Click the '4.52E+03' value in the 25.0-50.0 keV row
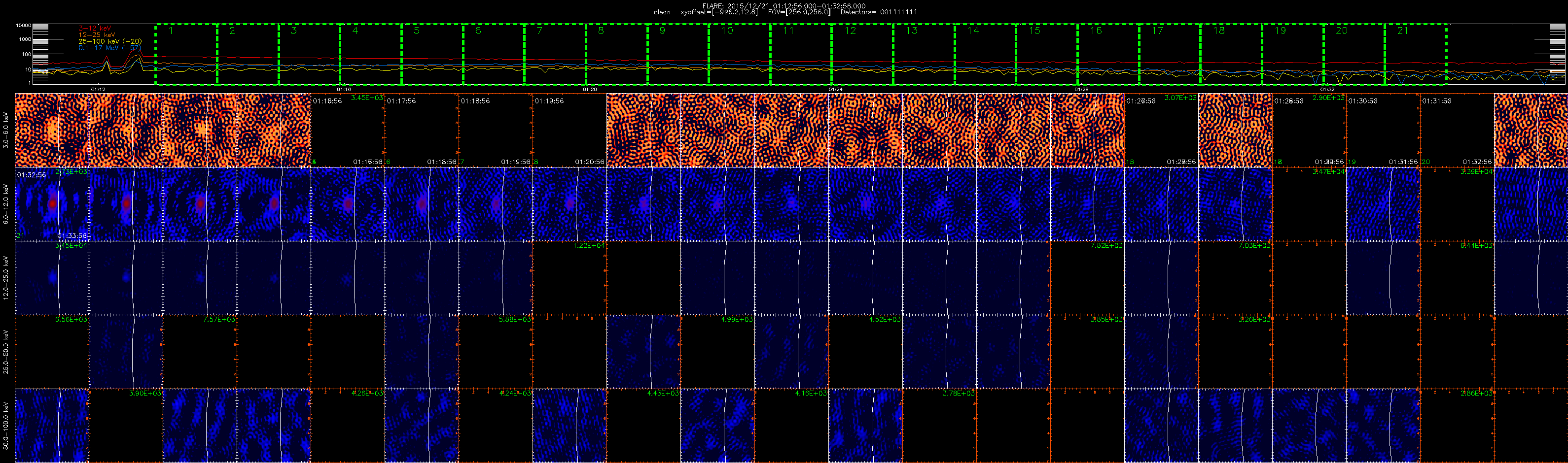Image resolution: width=1568 pixels, height=463 pixels. [x=885, y=319]
